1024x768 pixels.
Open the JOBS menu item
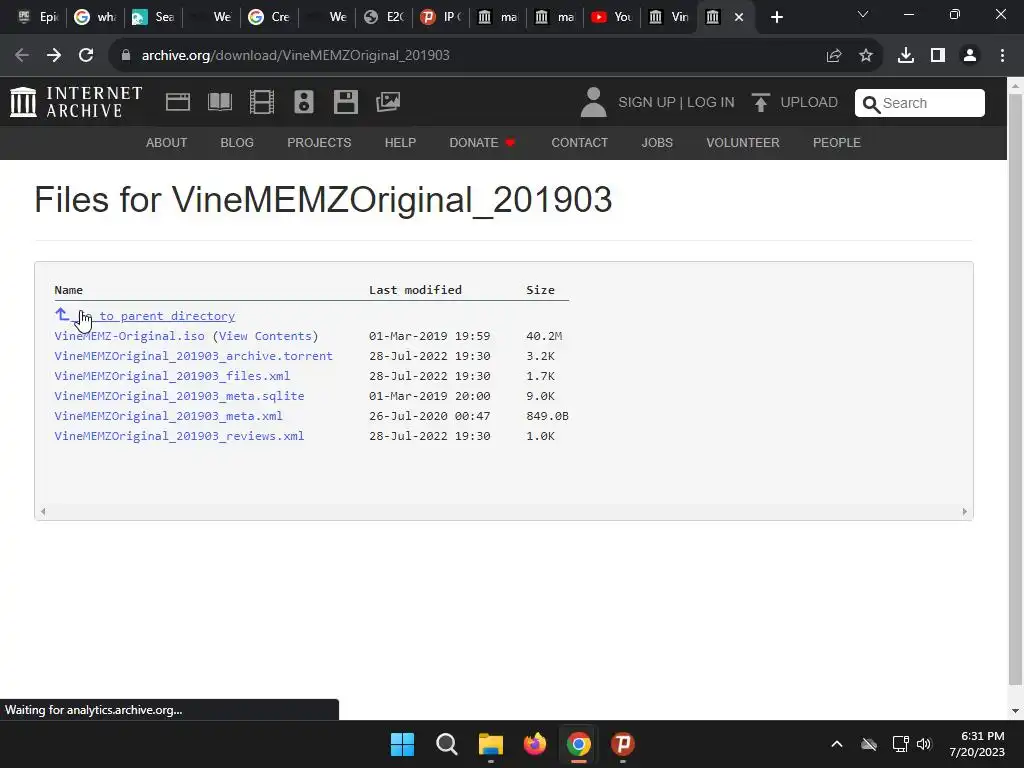click(657, 143)
